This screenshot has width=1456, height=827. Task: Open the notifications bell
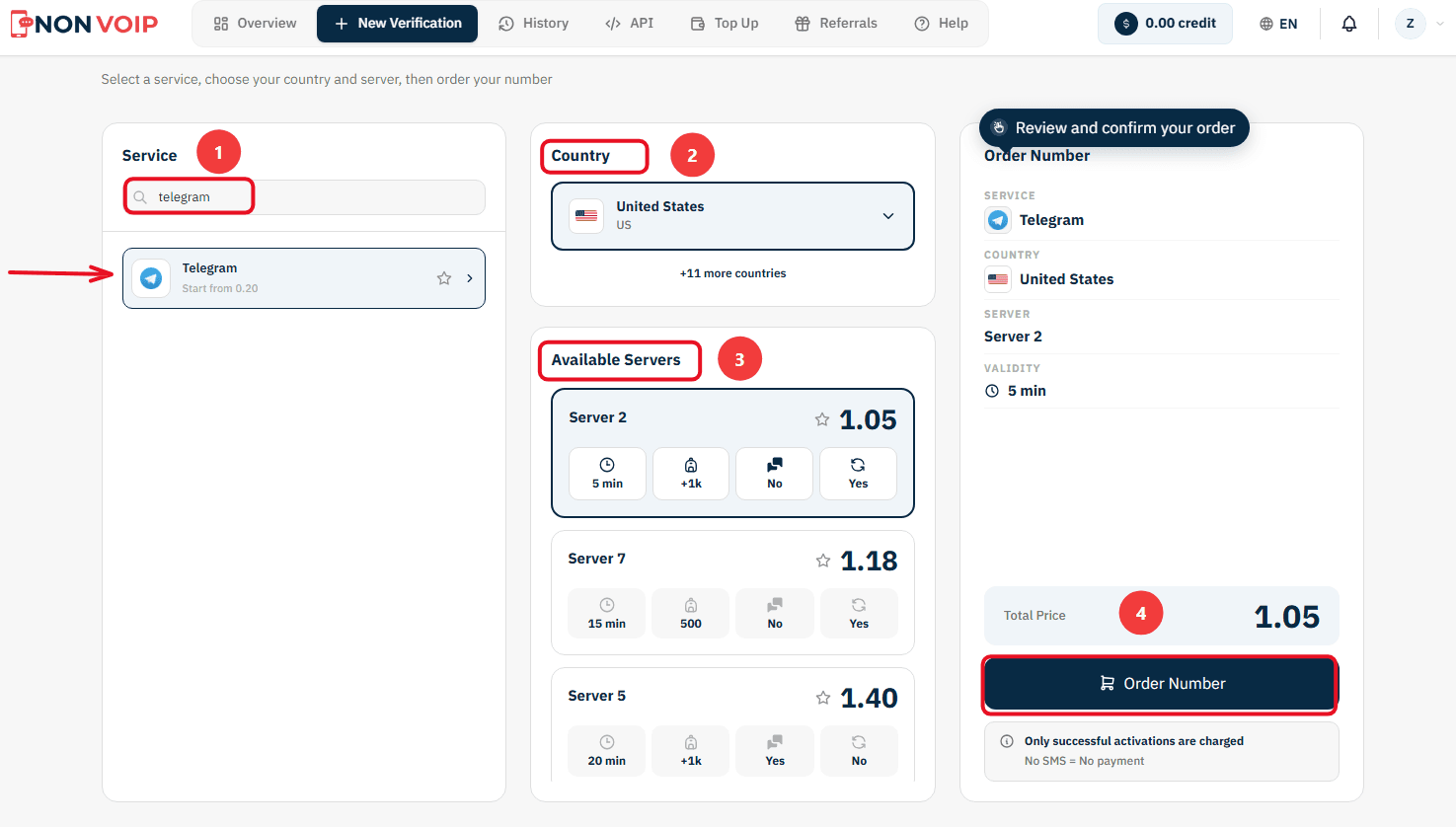click(x=1349, y=24)
